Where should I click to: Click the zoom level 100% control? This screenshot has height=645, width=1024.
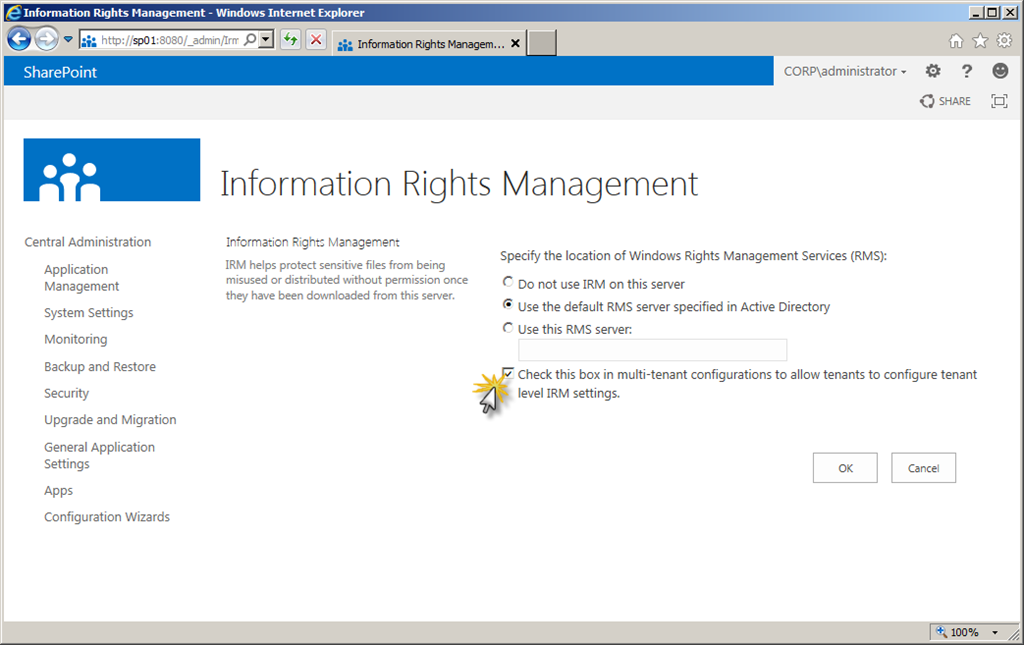coord(957,632)
